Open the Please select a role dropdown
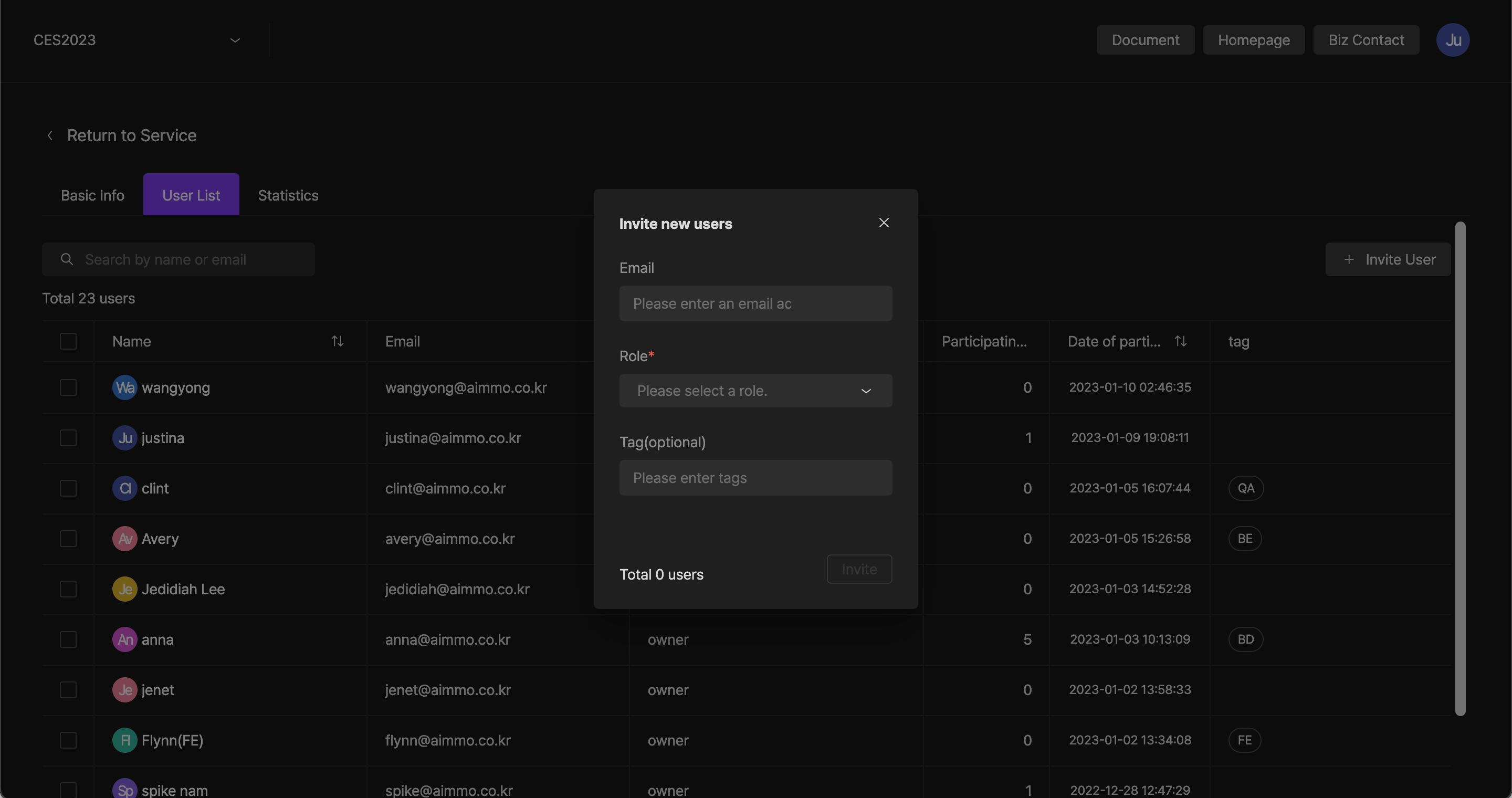The height and width of the screenshot is (798, 1512). click(x=755, y=391)
